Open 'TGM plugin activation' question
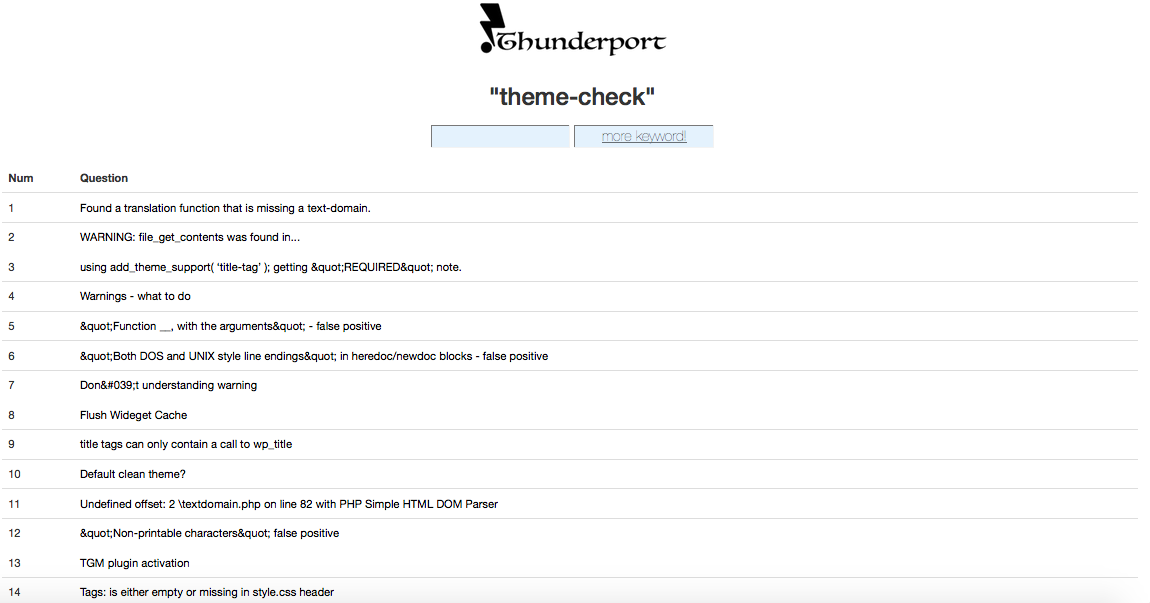1150x603 pixels. pyautogui.click(x=134, y=563)
